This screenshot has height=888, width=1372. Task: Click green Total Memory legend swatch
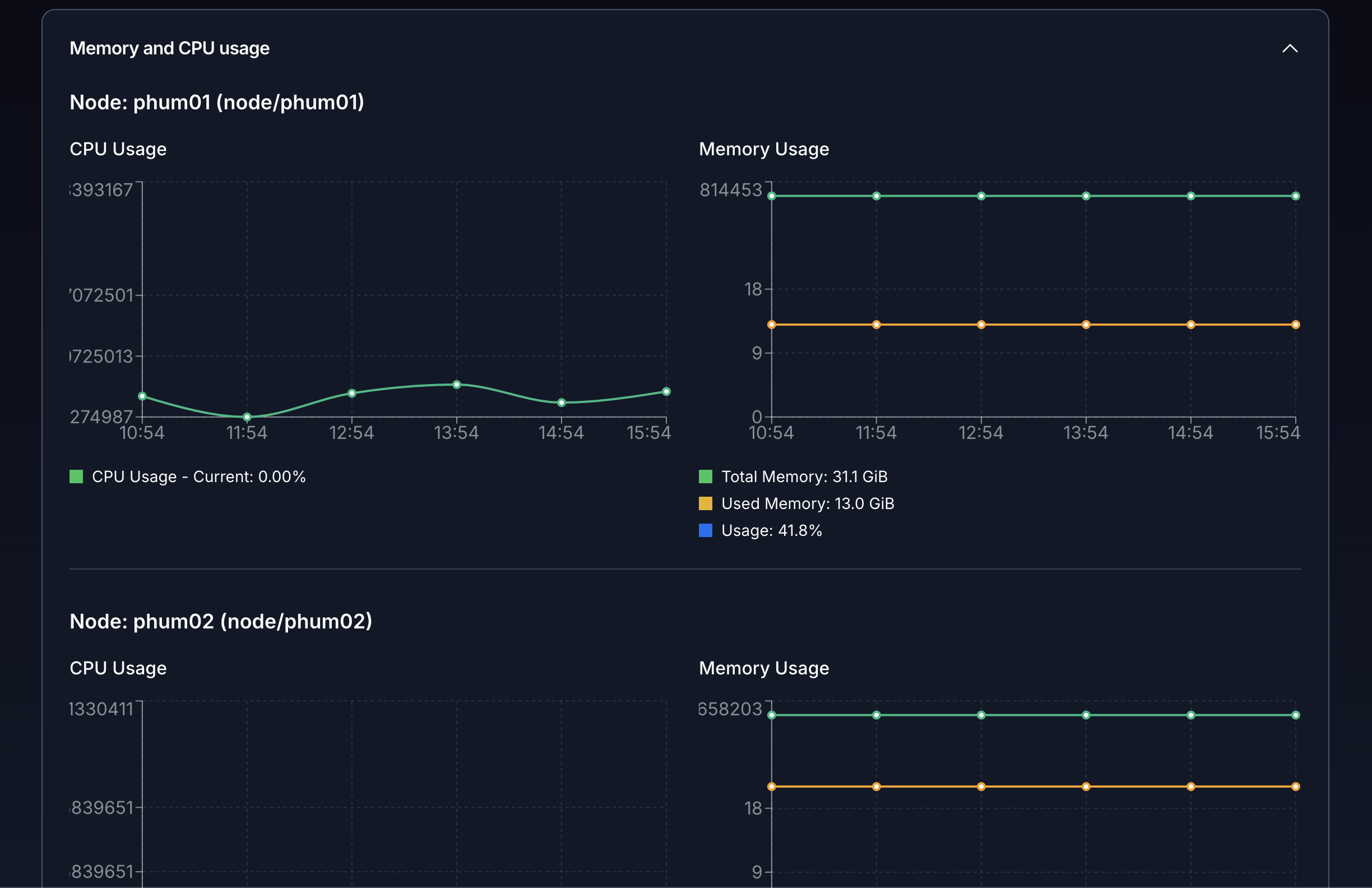pyautogui.click(x=705, y=477)
